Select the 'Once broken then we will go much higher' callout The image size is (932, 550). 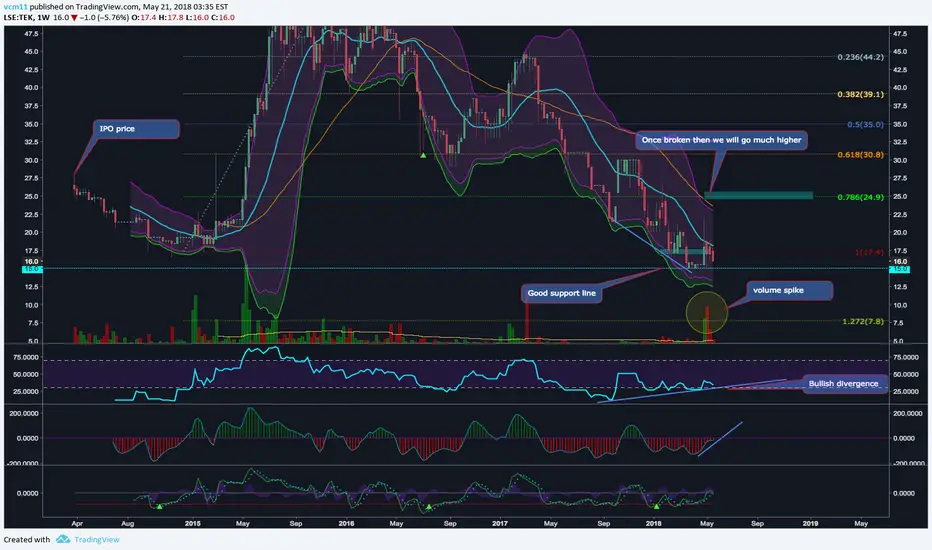click(x=721, y=140)
